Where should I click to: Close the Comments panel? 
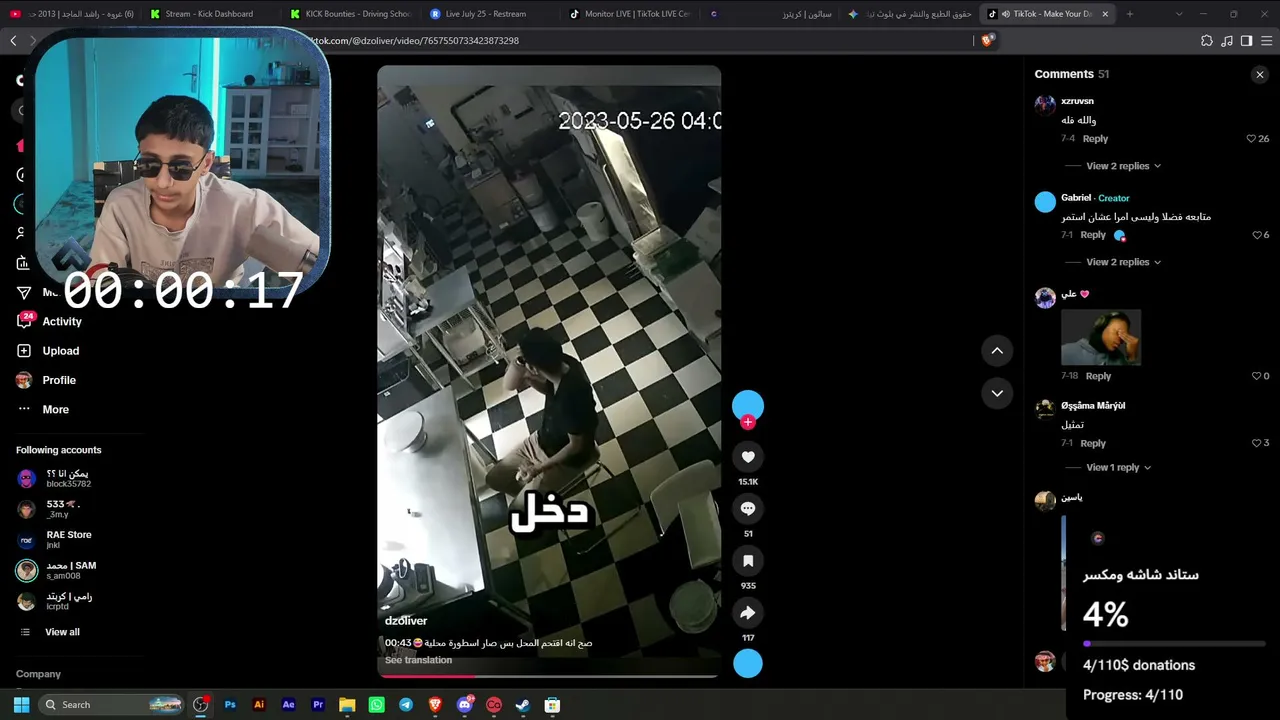point(1260,74)
